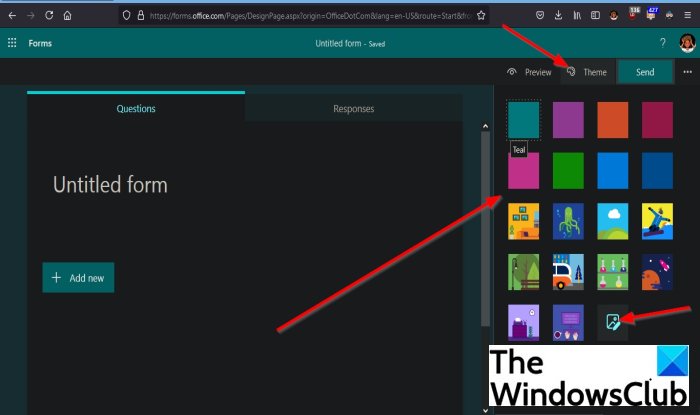Go to Forms home page
Image resolution: width=700 pixels, height=415 pixels.
pos(40,43)
